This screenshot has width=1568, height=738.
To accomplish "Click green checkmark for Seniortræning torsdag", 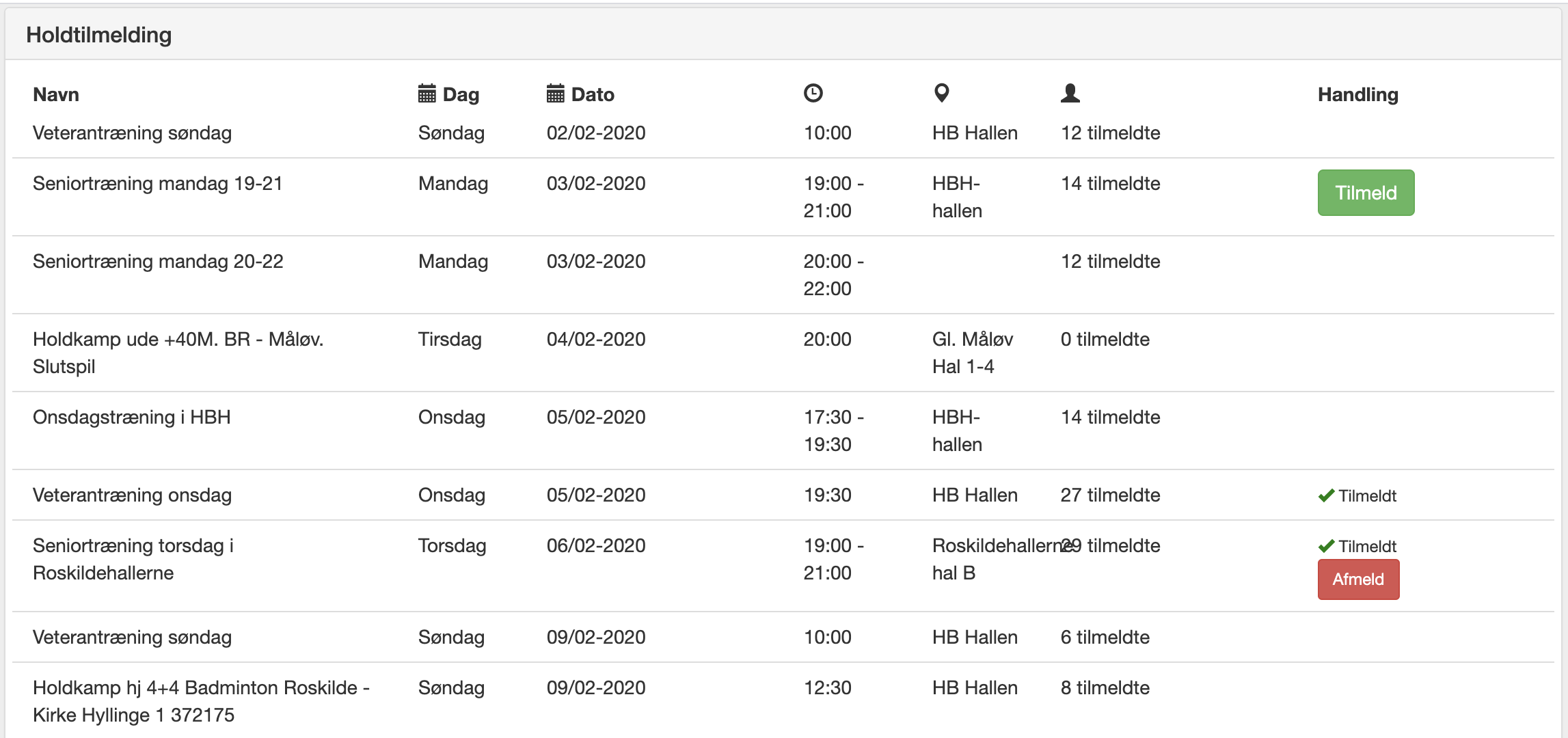I will 1326,547.
